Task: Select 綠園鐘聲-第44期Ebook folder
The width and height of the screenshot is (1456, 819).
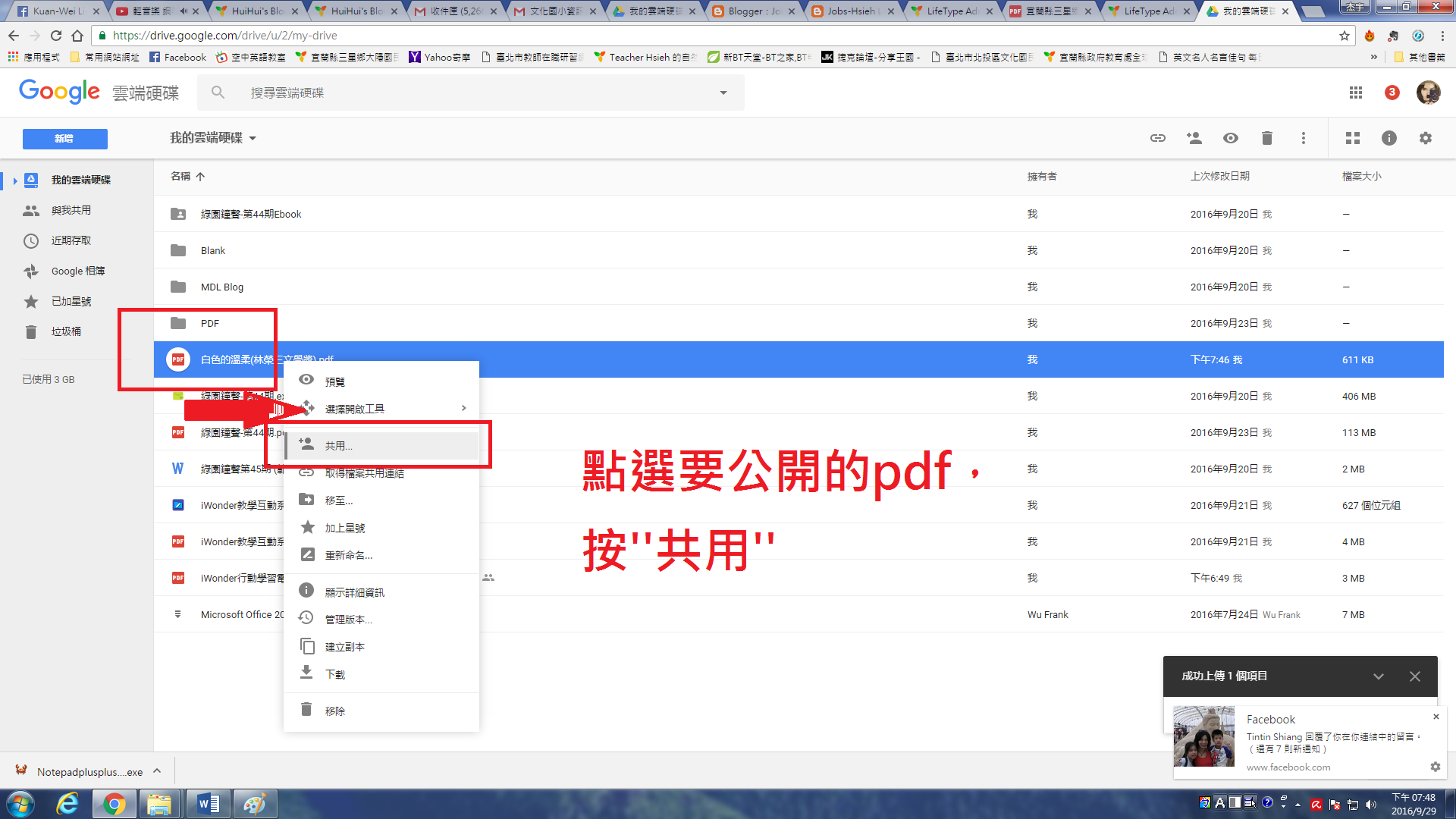Action: 799,214
